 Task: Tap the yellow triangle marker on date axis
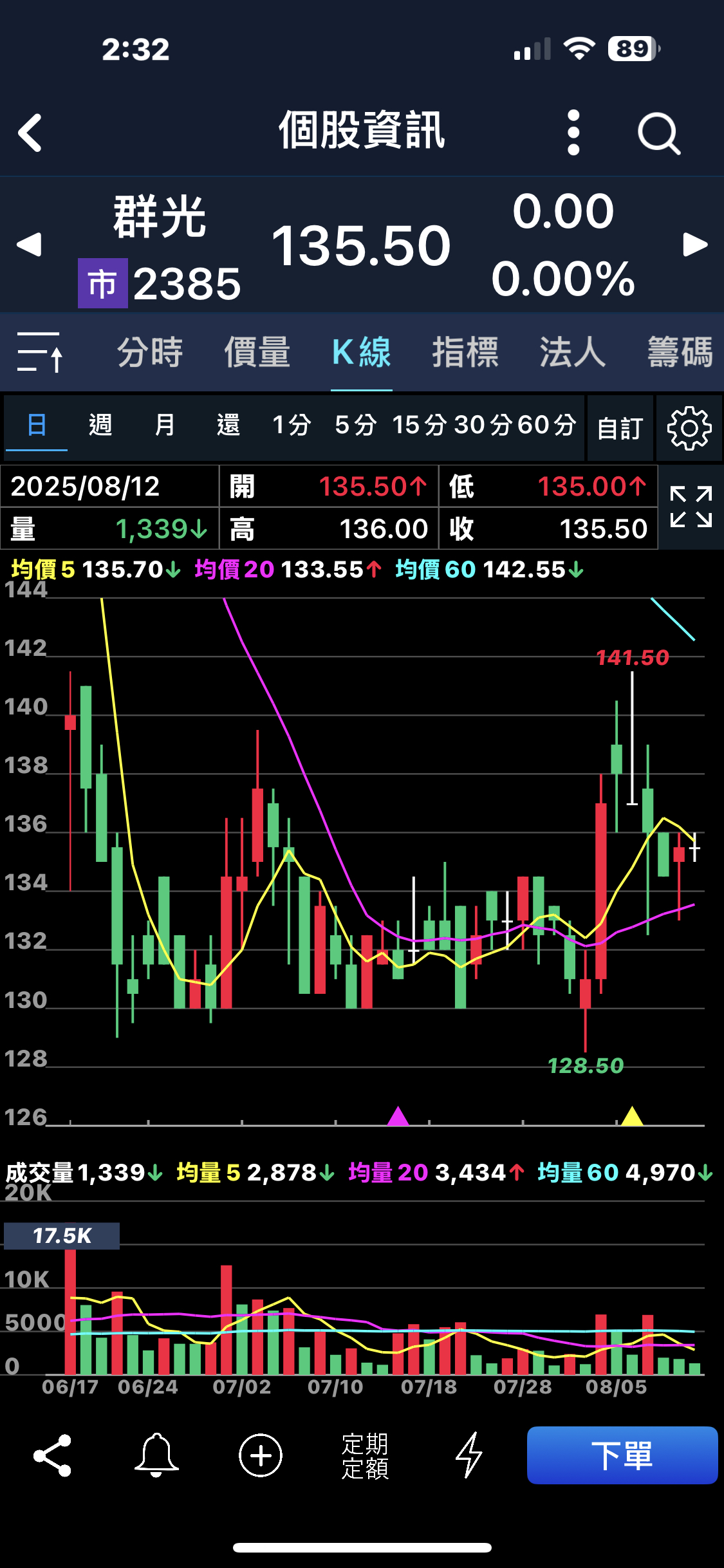(x=633, y=1116)
